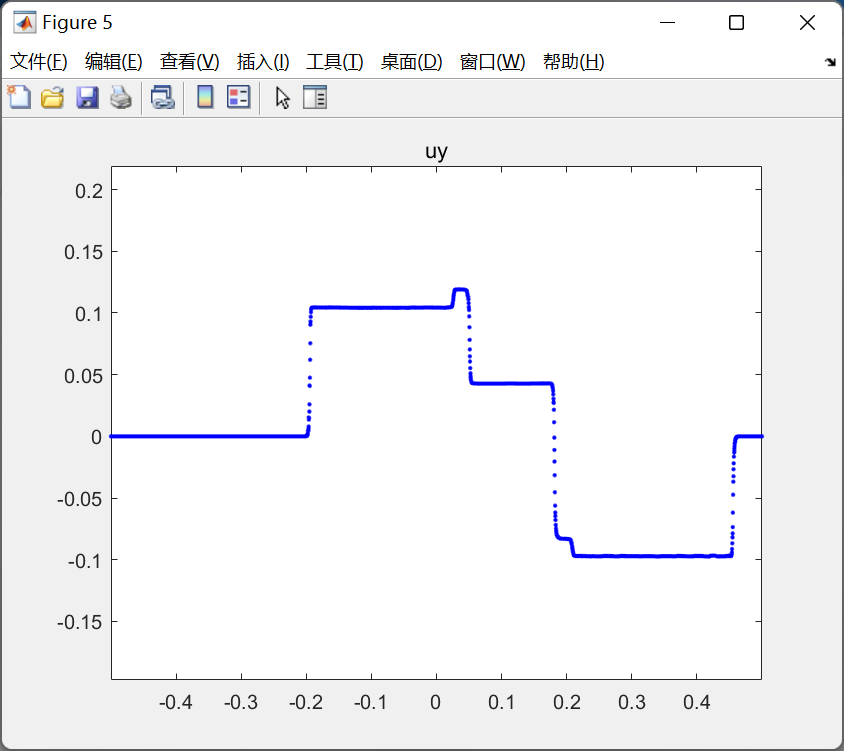The height and width of the screenshot is (751, 844).
Task: Open the 窗口(W) menu
Action: click(493, 62)
